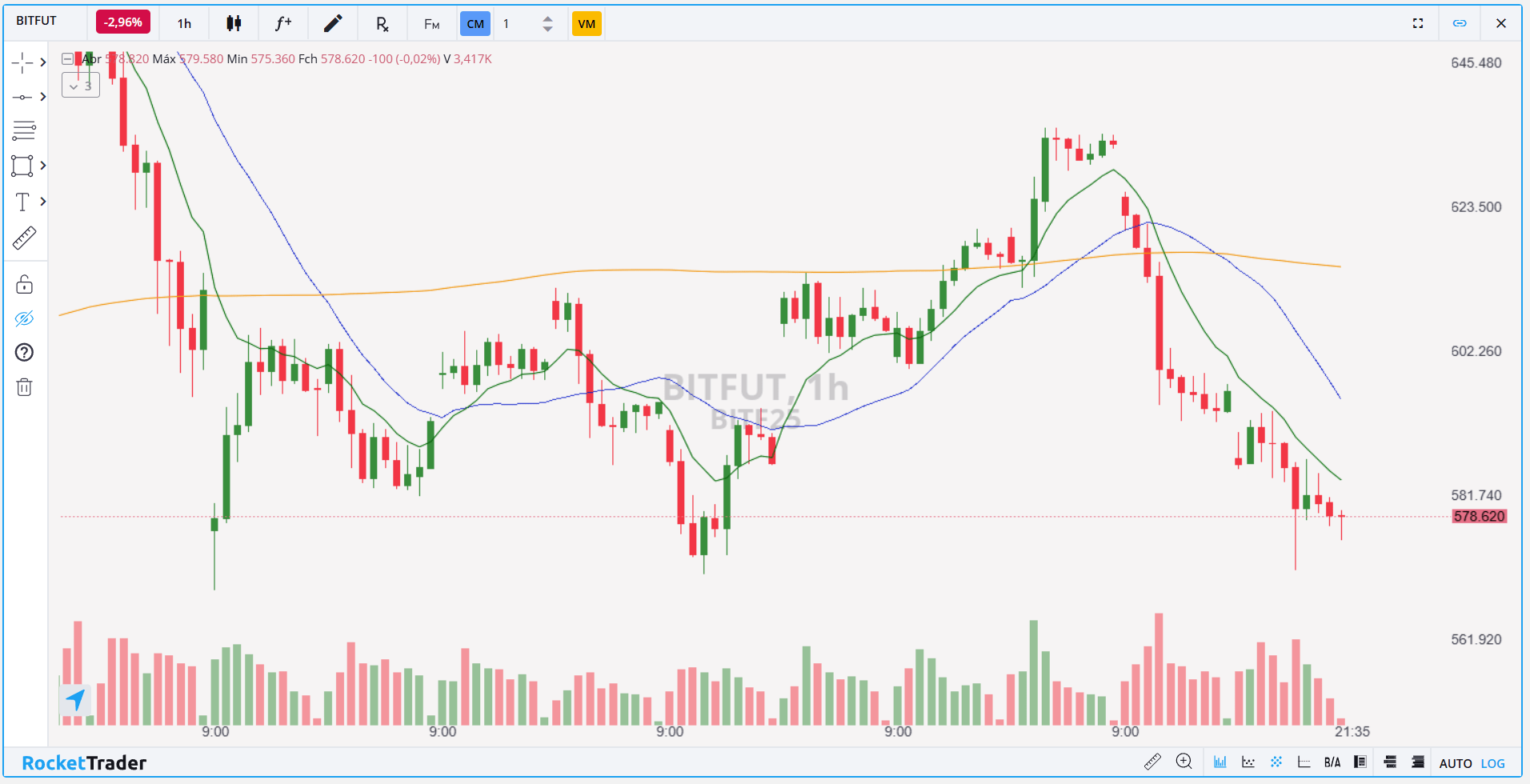Collapse the chart legend minus box
The image size is (1530, 784).
pos(67,58)
